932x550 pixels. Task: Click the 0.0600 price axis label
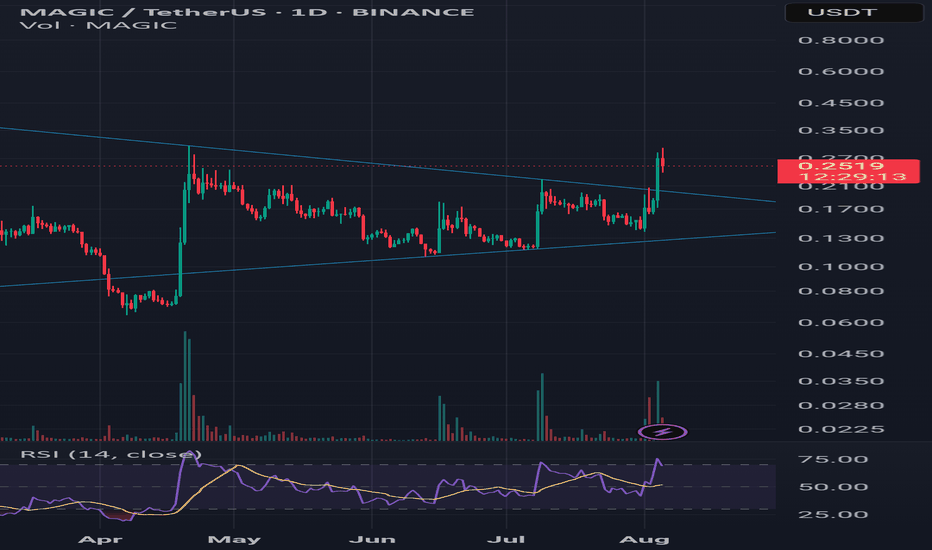(x=840, y=323)
